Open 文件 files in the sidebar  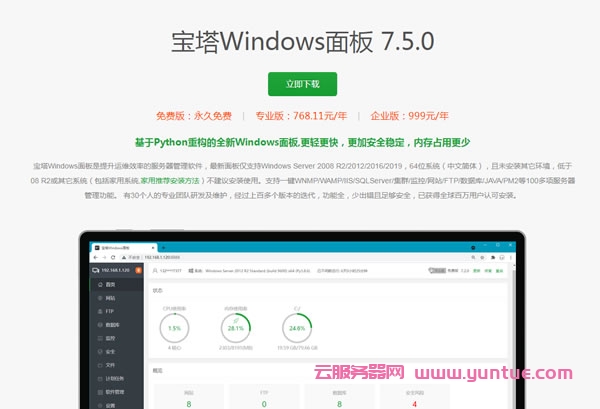tap(111, 365)
